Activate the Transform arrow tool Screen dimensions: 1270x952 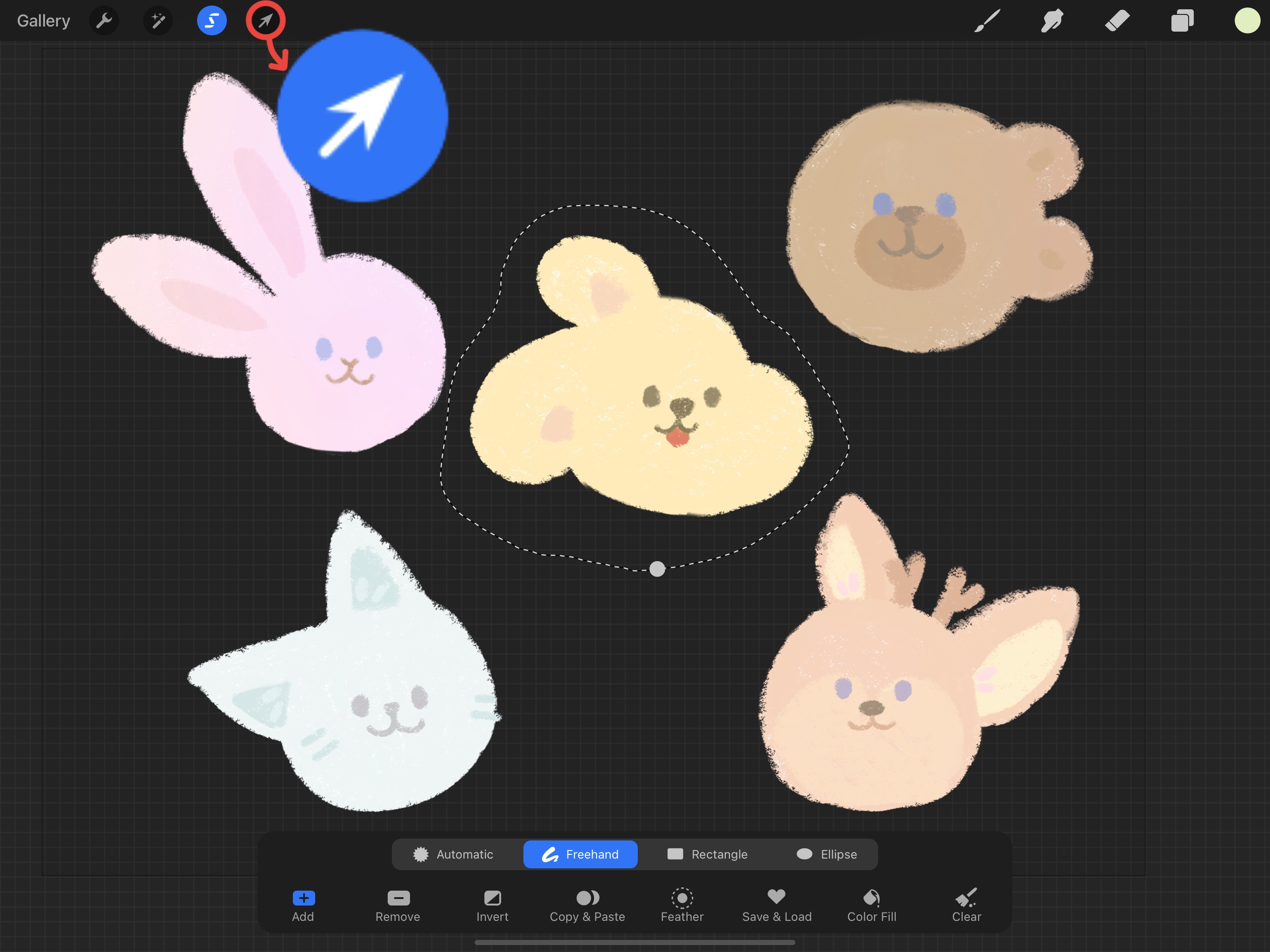tap(265, 21)
